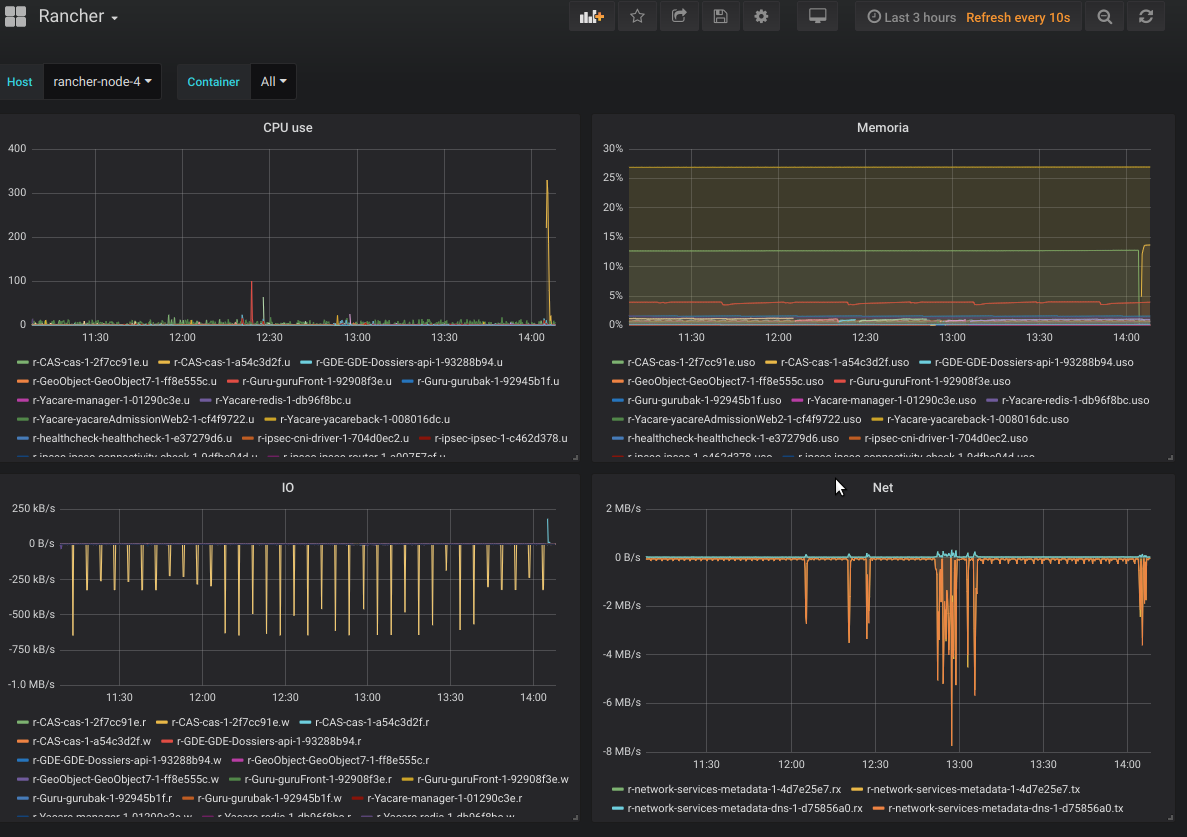Select r-network-services-metadata-1-4d7e25e7.tx Net entry

[x=973, y=789]
